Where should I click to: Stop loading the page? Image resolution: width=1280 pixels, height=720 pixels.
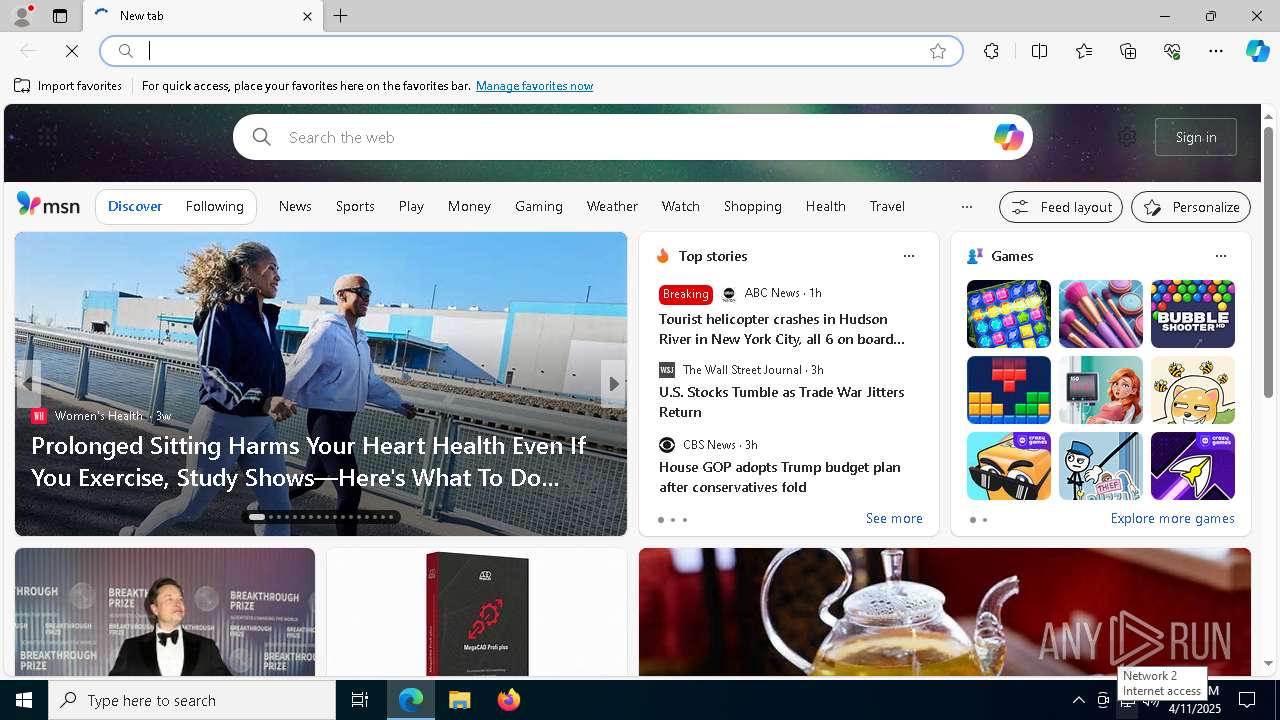(72, 51)
